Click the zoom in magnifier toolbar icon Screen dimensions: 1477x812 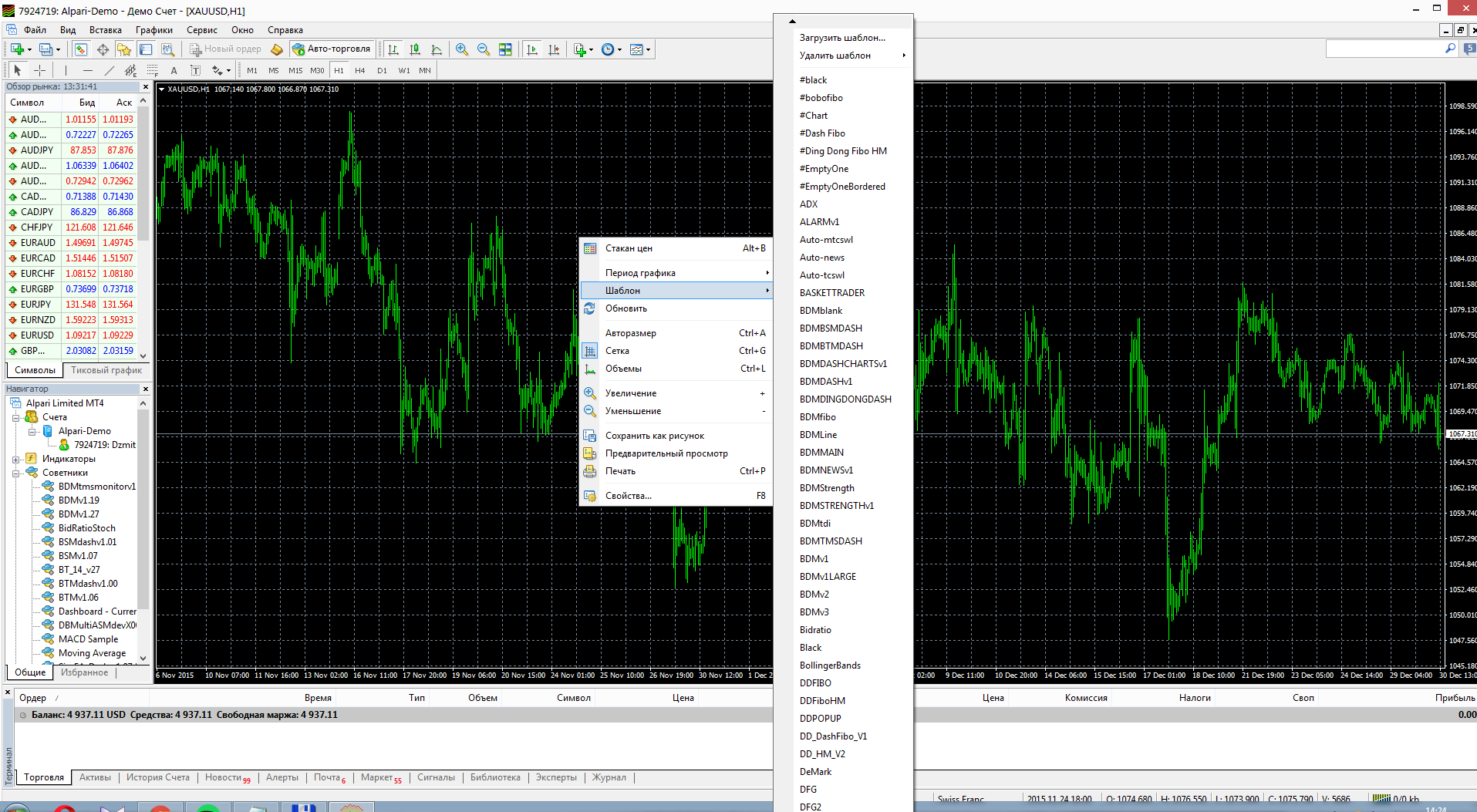(x=461, y=49)
